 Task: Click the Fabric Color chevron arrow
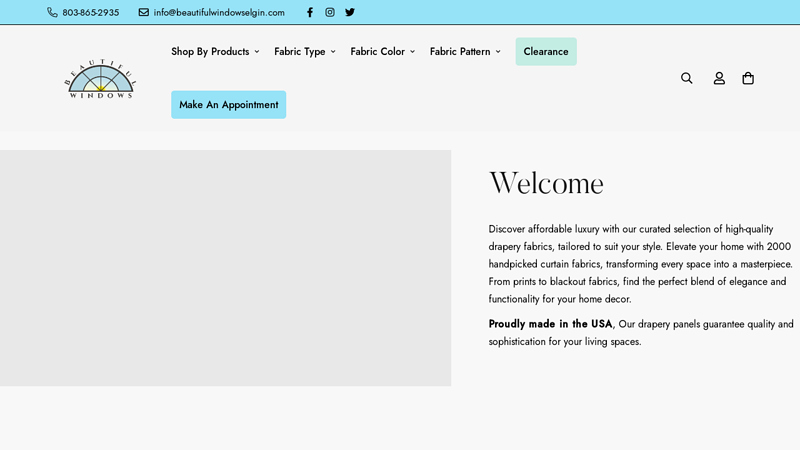pos(412,52)
